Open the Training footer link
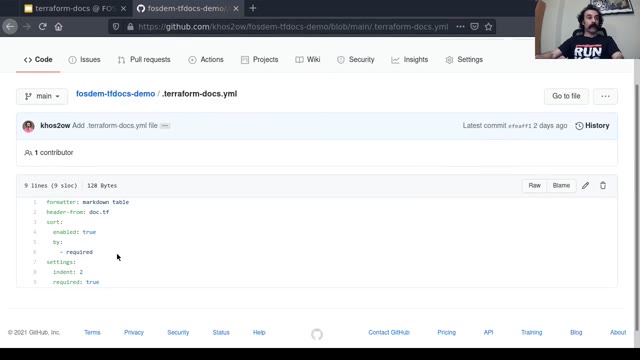This screenshot has width=640, height=360. [x=531, y=333]
